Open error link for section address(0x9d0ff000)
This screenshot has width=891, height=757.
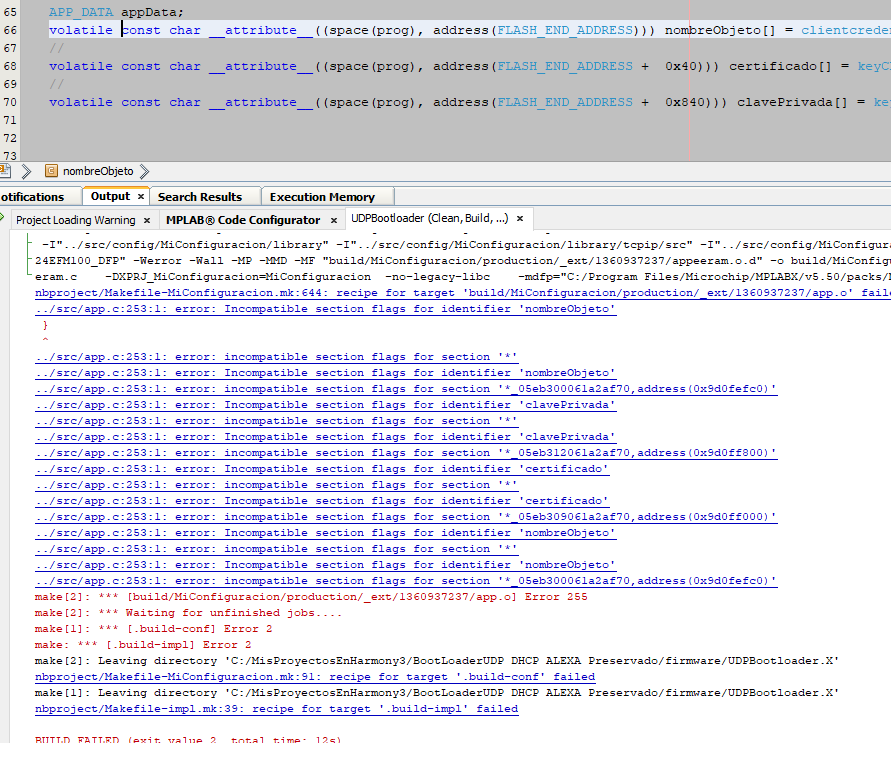(x=406, y=517)
